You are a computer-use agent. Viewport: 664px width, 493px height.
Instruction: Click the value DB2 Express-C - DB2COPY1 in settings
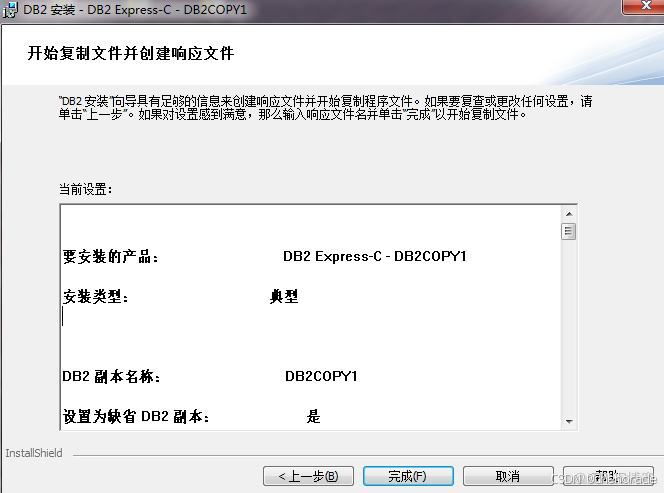coord(374,256)
